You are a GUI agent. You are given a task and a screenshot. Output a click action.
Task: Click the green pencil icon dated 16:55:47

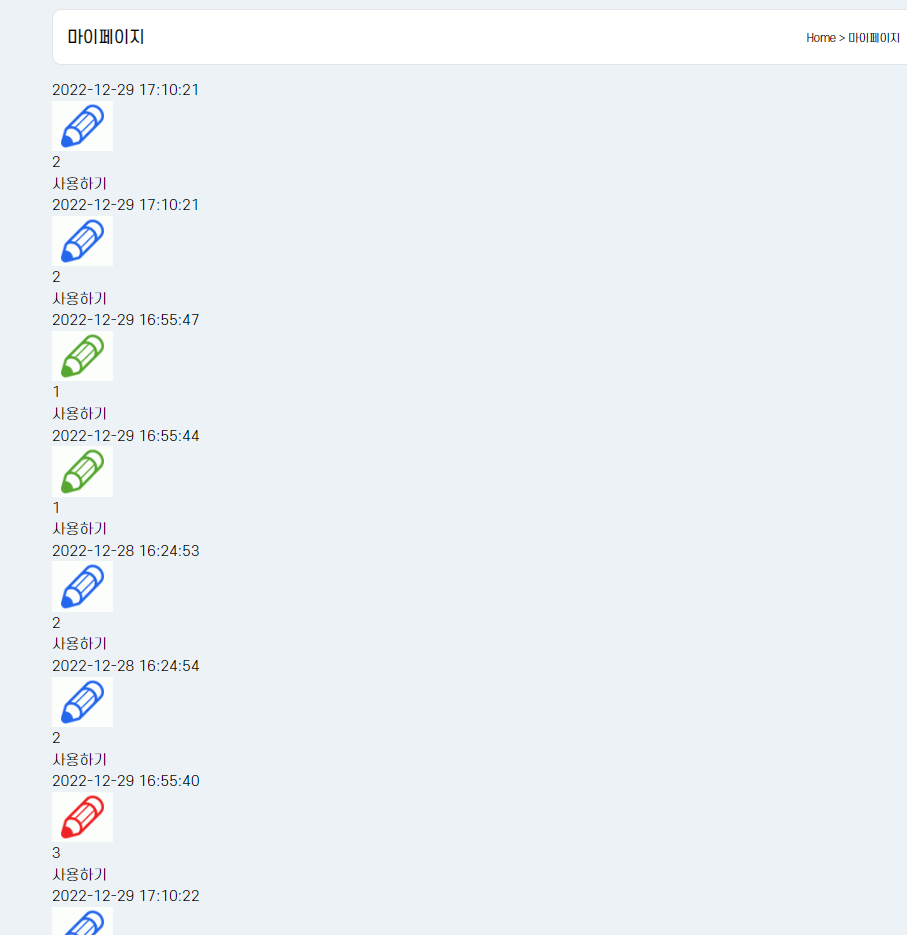point(82,356)
